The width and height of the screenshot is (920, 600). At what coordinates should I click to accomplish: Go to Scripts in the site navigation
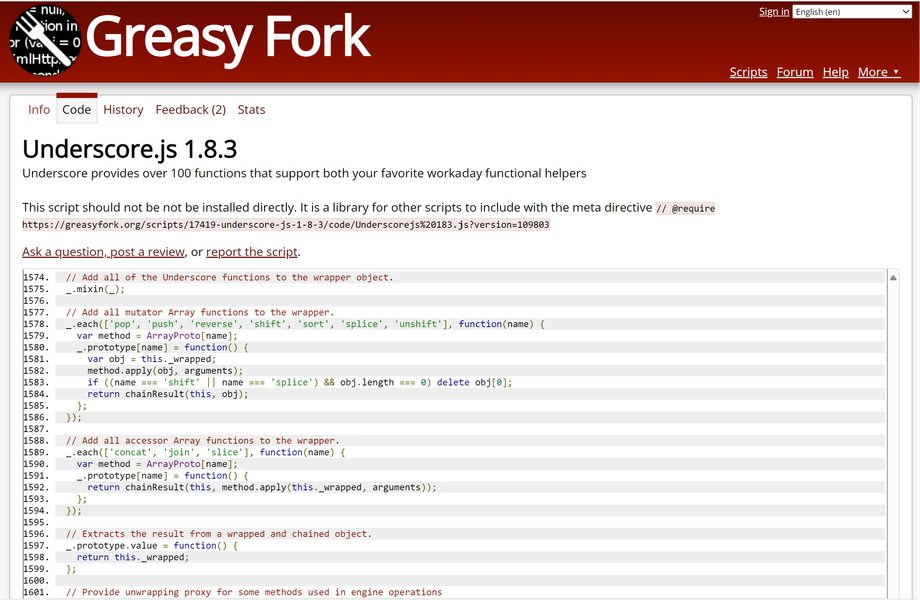pos(748,72)
